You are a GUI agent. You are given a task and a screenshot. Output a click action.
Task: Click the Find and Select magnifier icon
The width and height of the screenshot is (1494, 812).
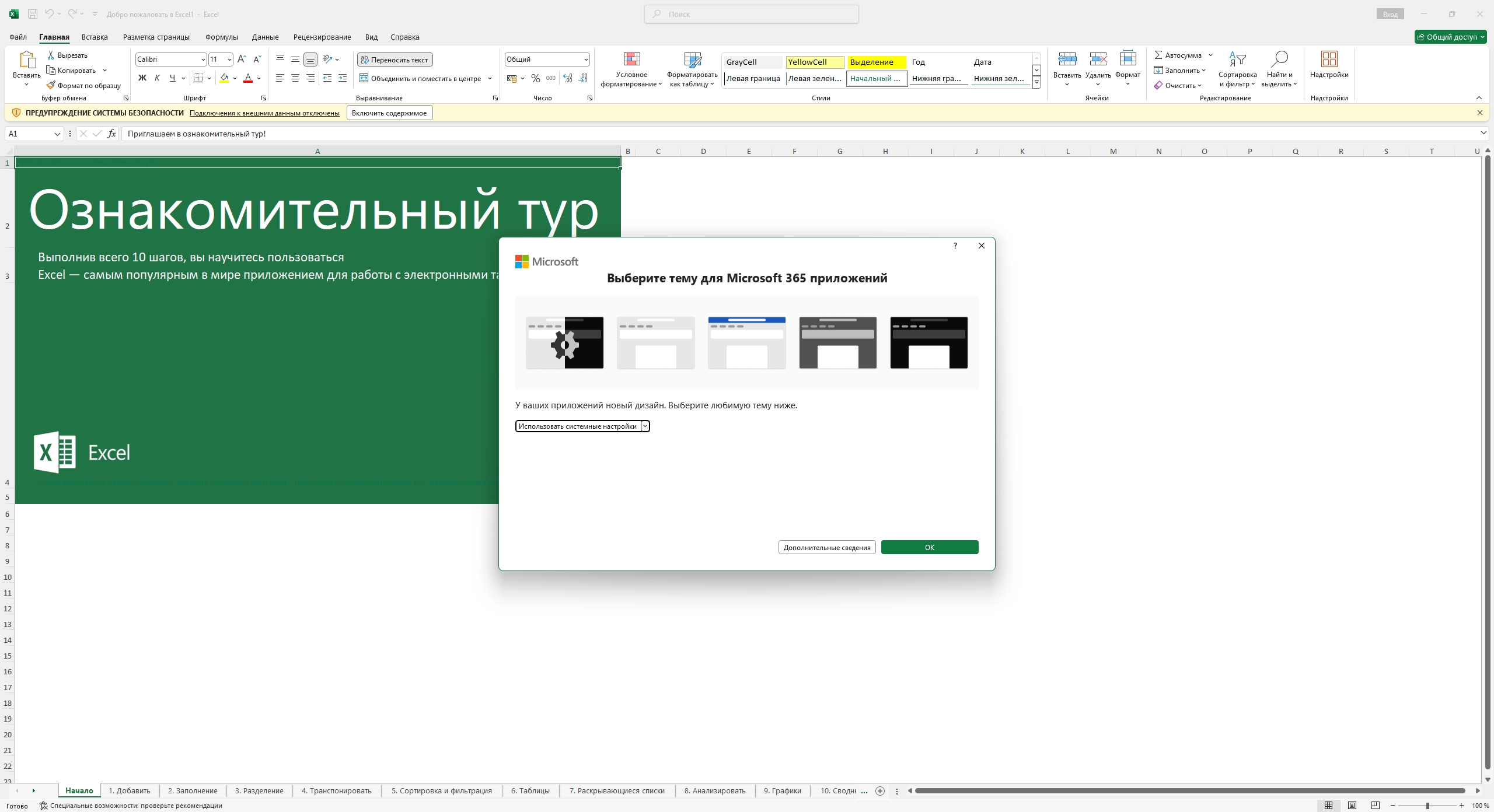(1279, 60)
